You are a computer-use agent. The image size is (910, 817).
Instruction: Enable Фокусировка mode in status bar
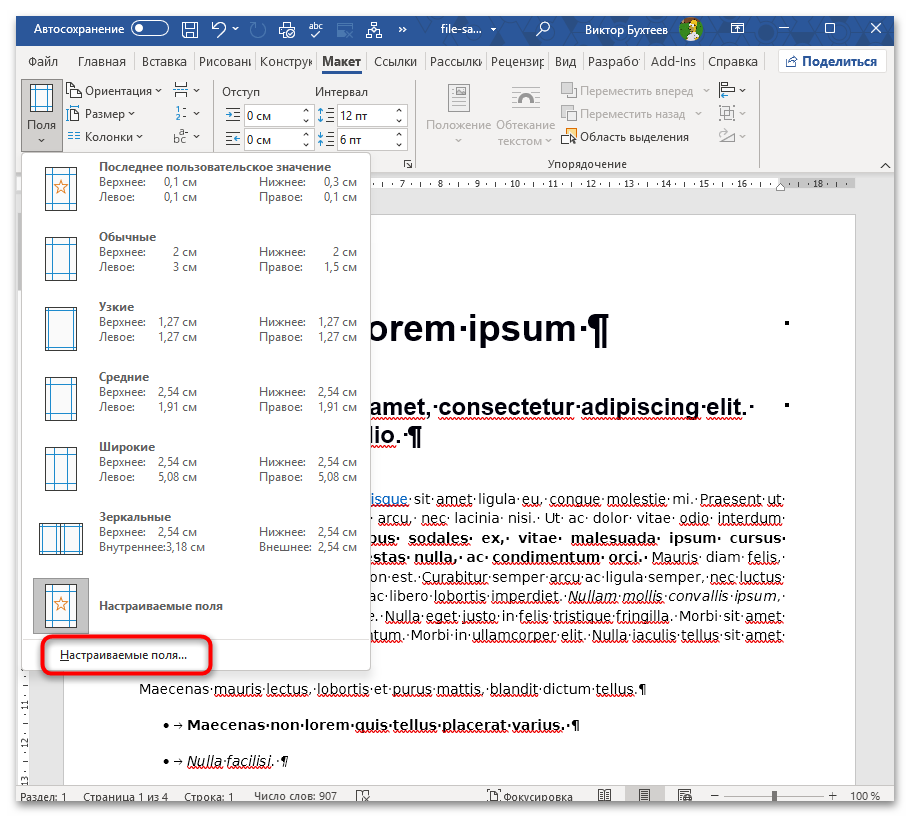529,796
